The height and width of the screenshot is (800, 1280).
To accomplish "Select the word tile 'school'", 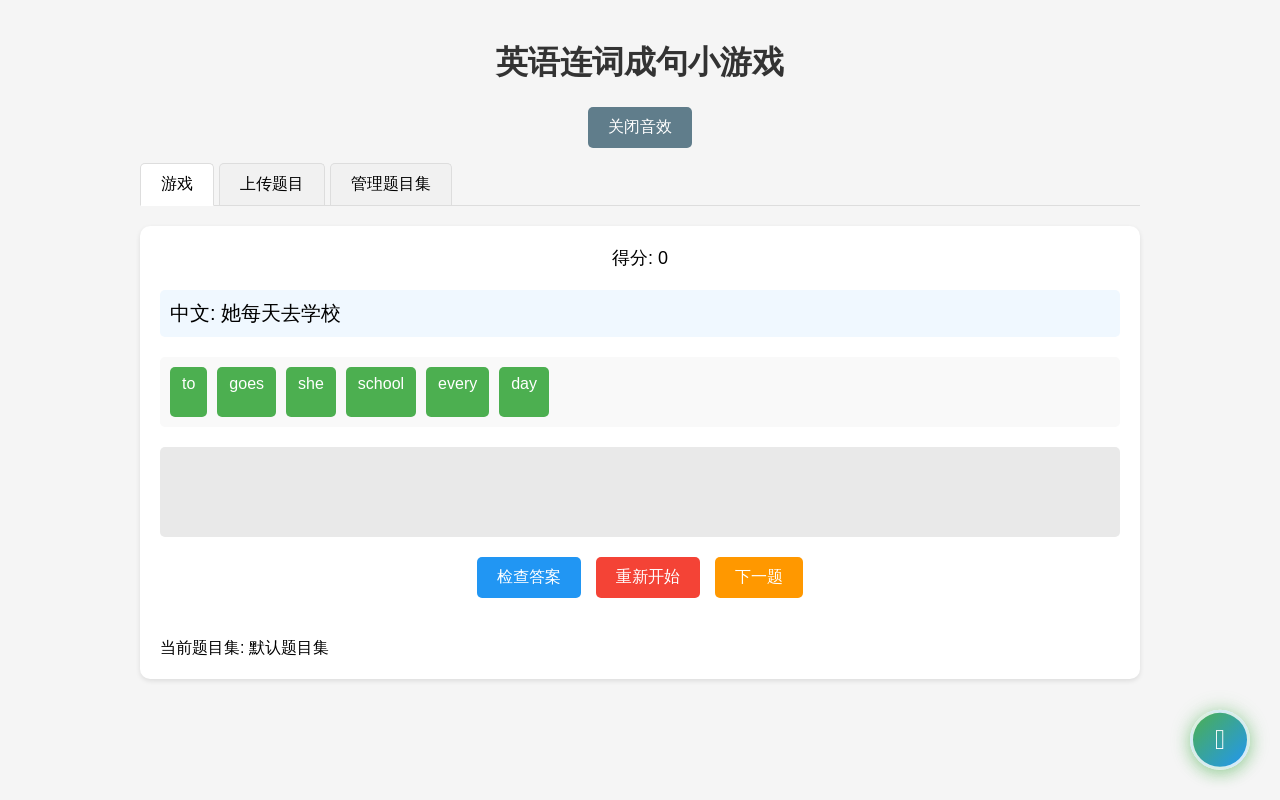I will tap(380, 391).
